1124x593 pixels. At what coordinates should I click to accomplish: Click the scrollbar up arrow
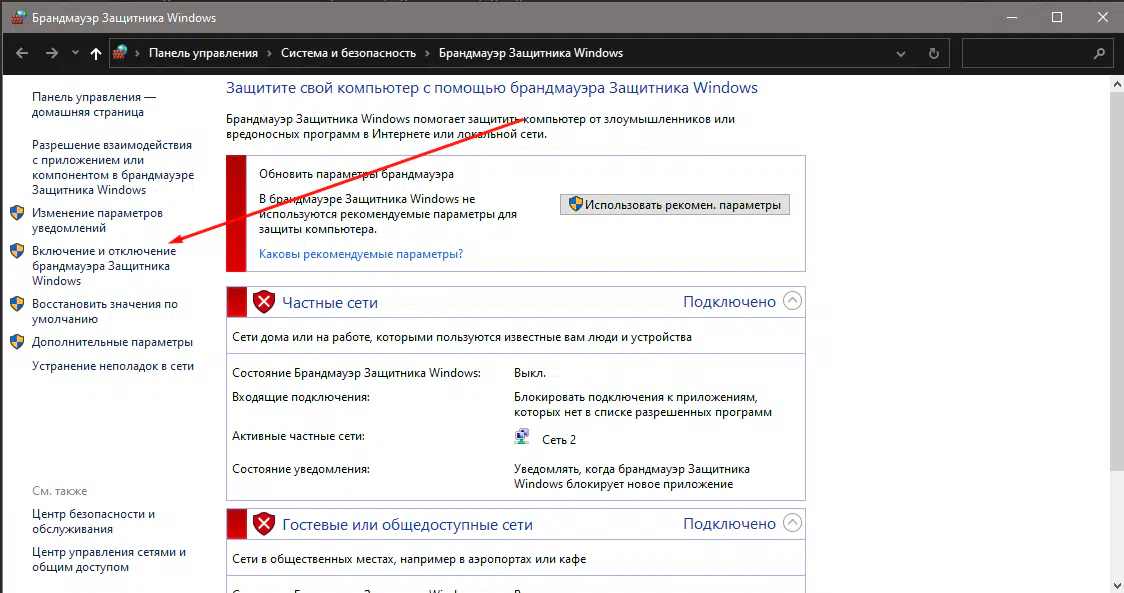tap(1117, 85)
